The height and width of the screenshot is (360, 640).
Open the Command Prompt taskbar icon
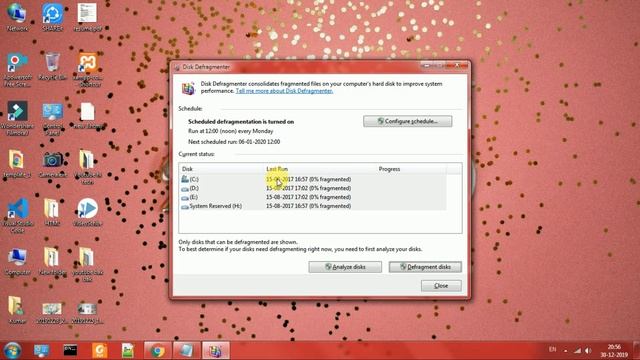coord(70,350)
